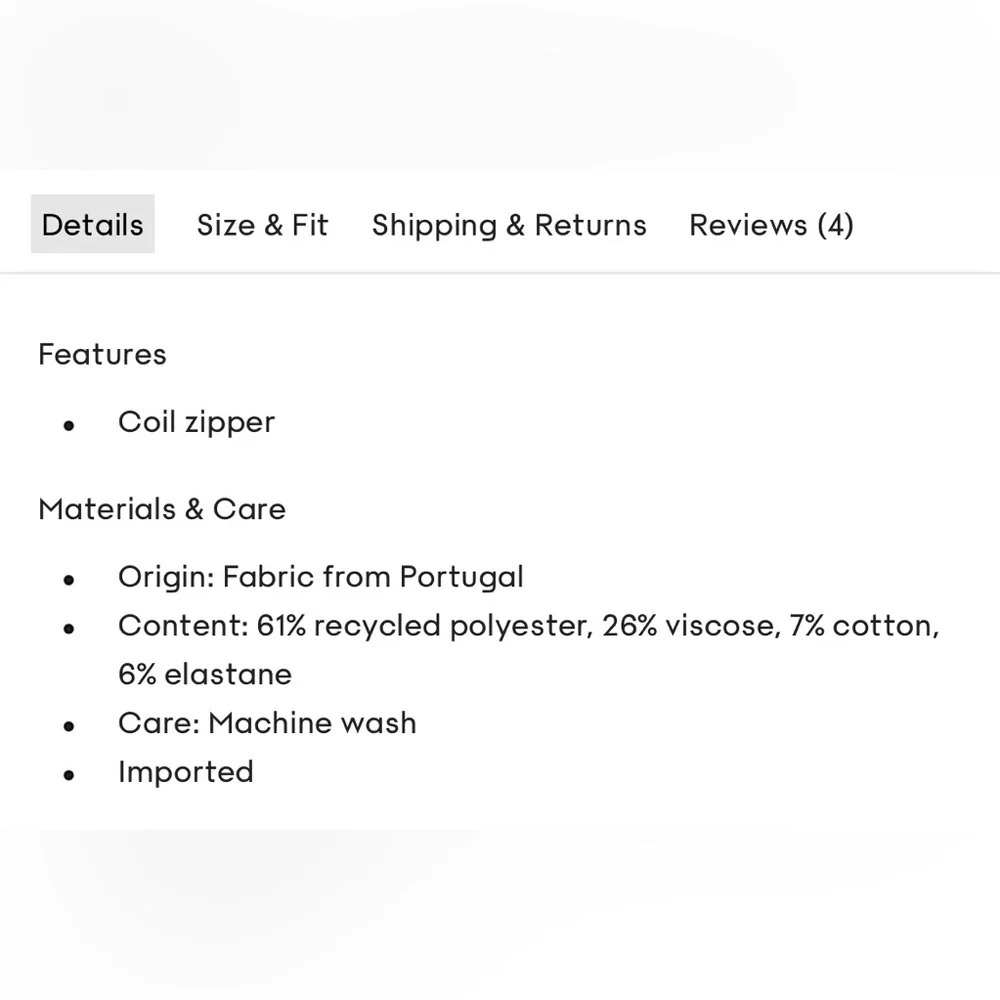The image size is (1000, 1000).
Task: Click the bullet beside Care: Machine wash
Action: coord(69,726)
